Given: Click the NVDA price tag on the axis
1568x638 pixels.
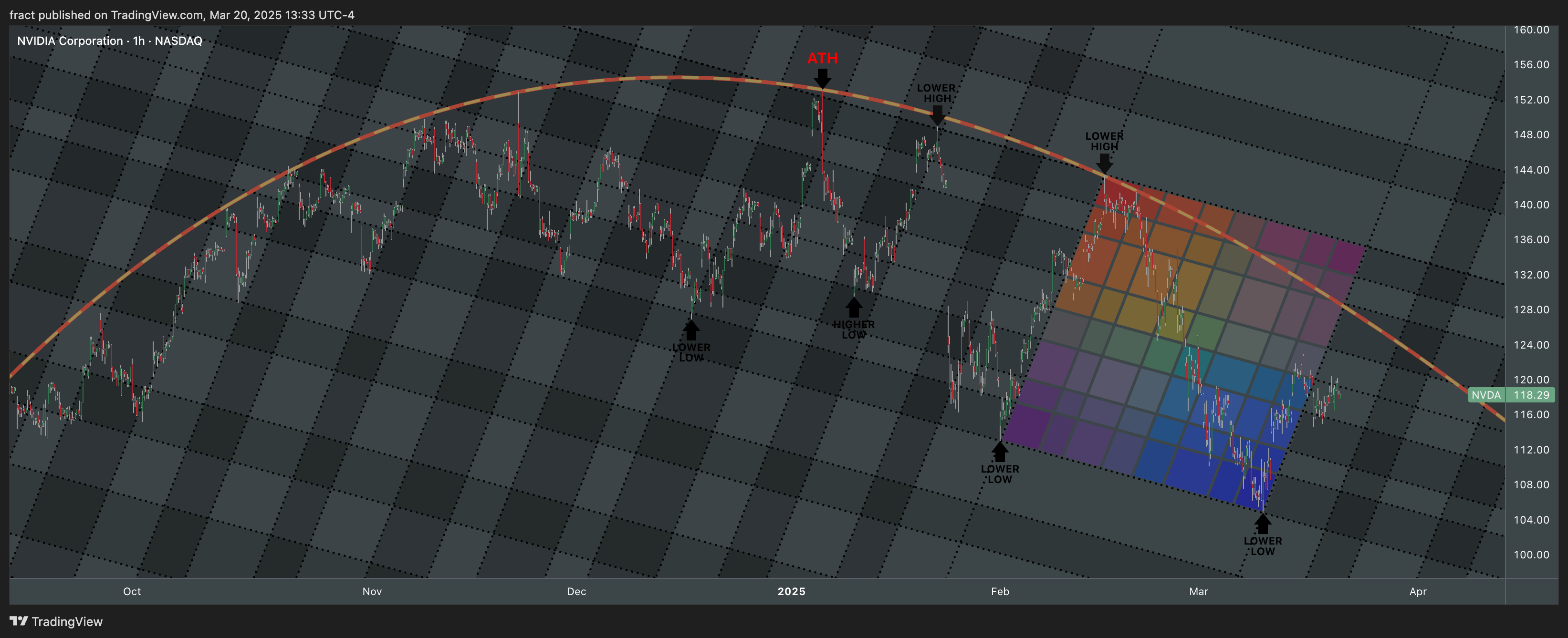Looking at the screenshot, I should coord(1486,395).
